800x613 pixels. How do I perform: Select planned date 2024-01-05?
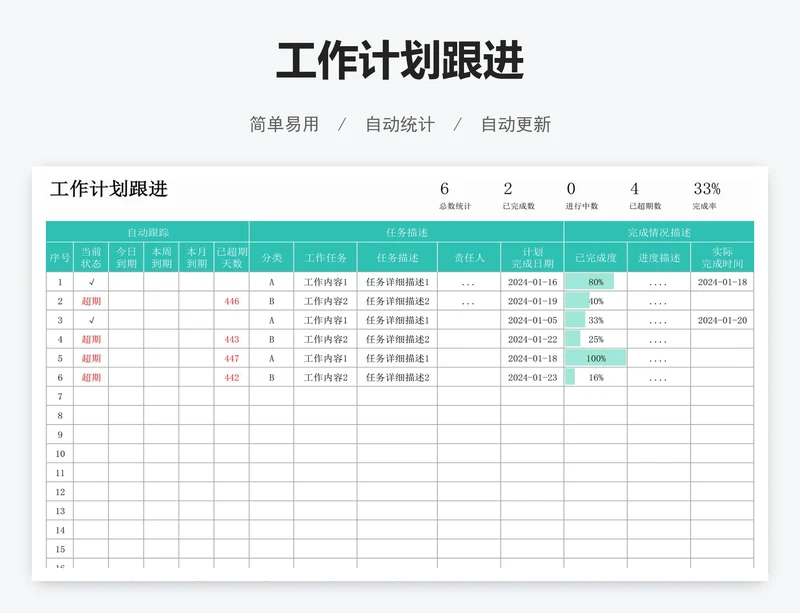(532, 320)
